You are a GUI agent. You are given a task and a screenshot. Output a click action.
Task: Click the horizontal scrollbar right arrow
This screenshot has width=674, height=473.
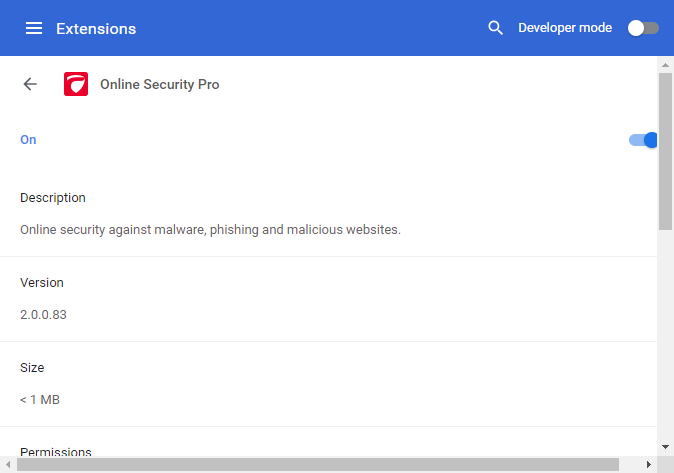click(x=649, y=464)
